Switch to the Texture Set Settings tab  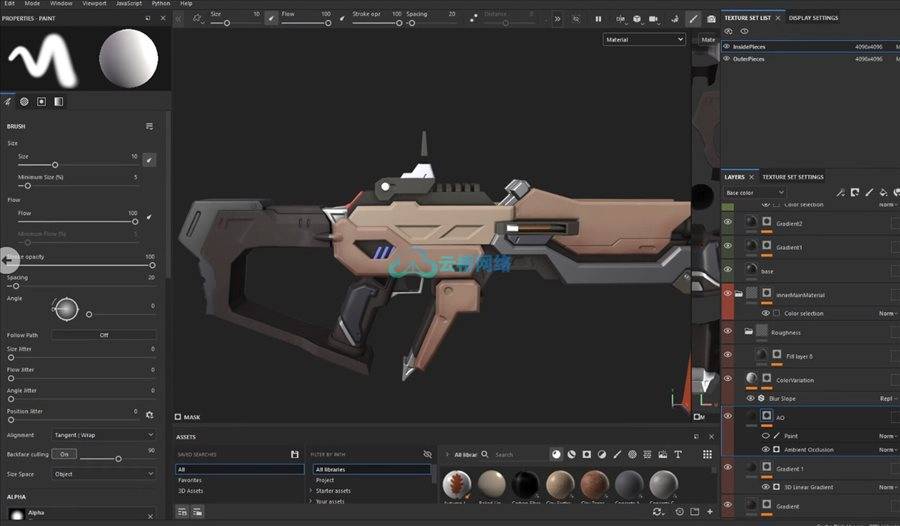coord(793,177)
